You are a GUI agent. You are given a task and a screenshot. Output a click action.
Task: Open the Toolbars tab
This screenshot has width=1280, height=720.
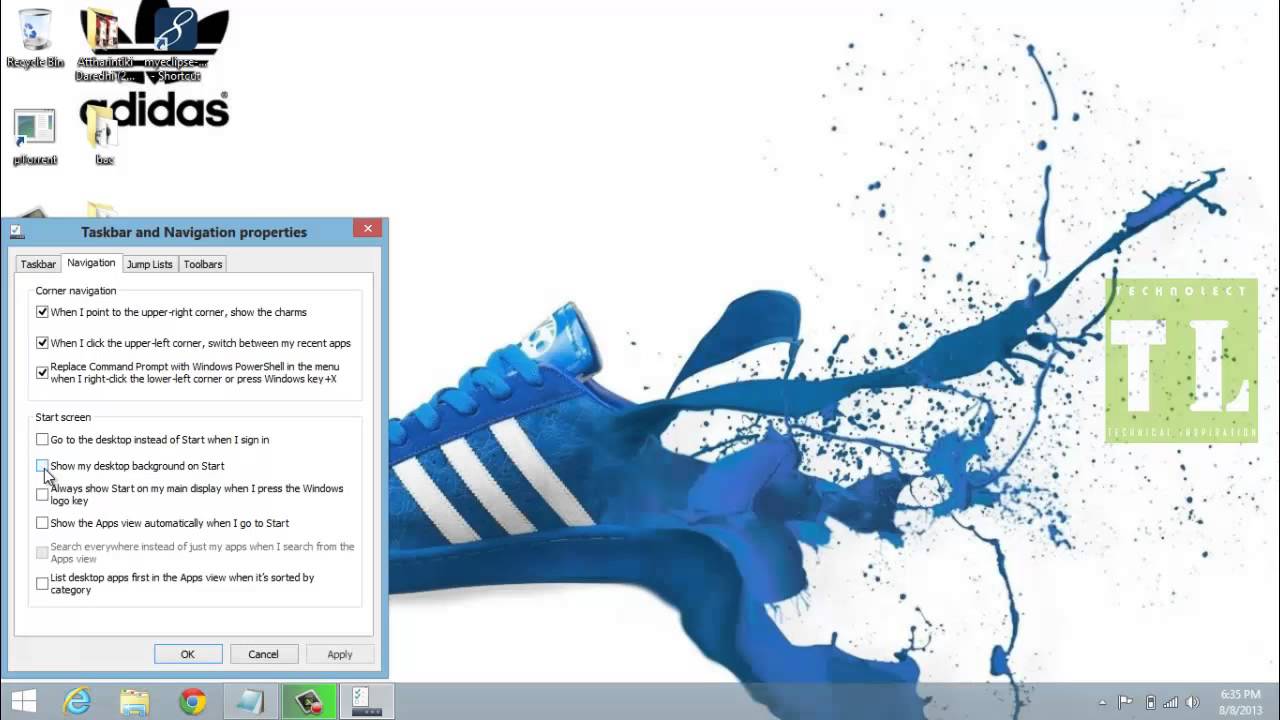pos(203,264)
